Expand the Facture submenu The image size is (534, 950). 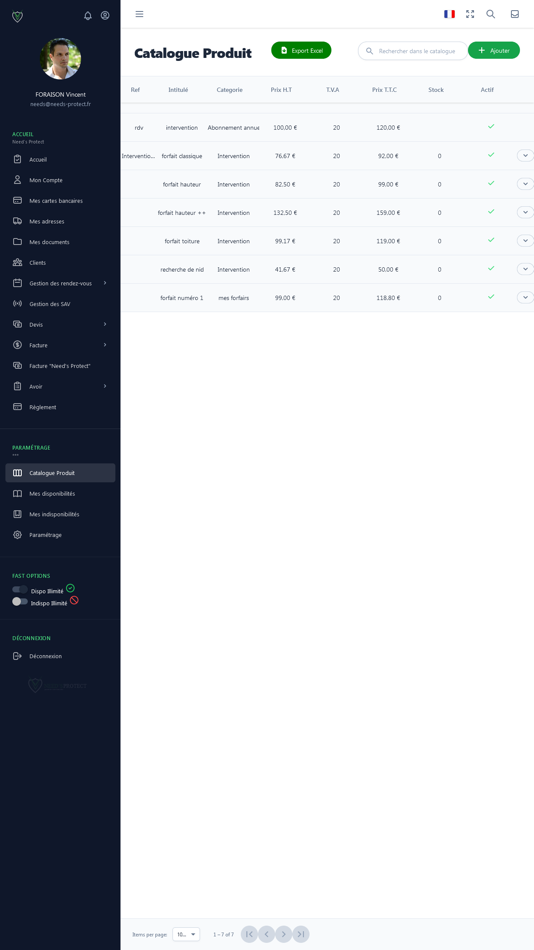coord(59,345)
